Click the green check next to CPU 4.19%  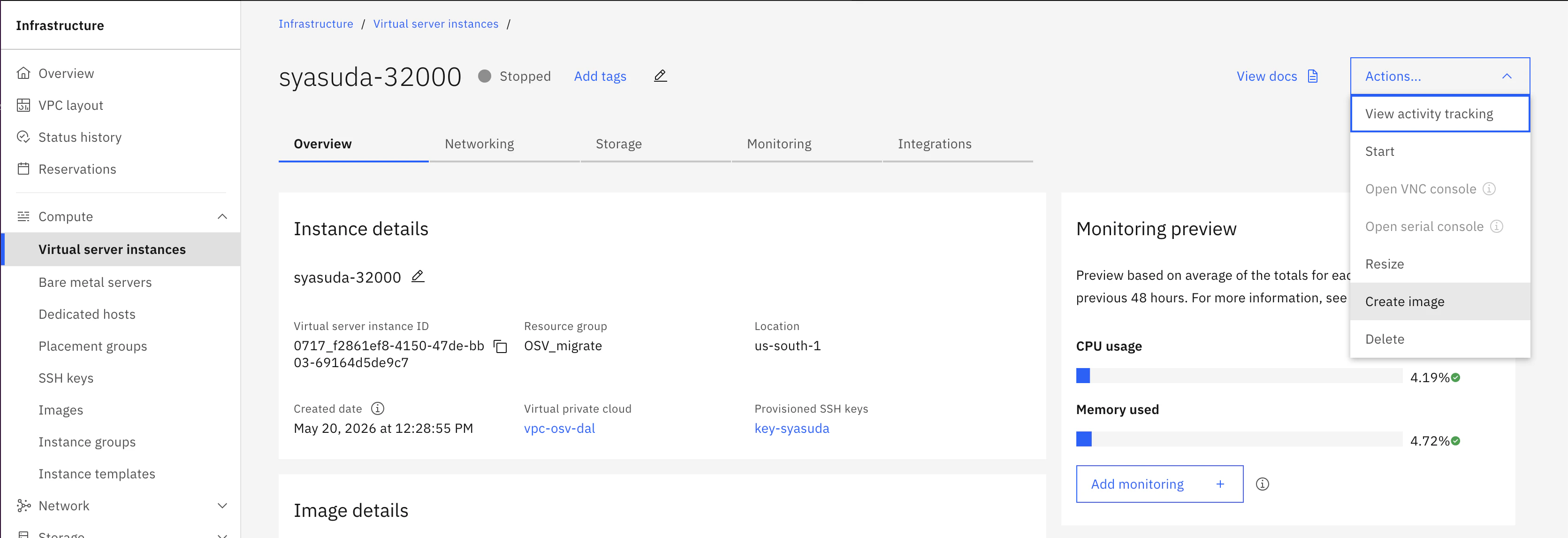click(1455, 378)
